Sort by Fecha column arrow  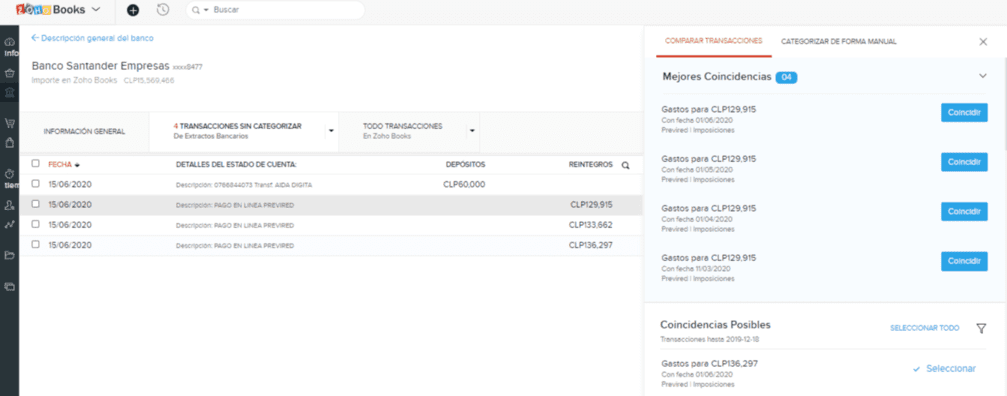coord(77,165)
